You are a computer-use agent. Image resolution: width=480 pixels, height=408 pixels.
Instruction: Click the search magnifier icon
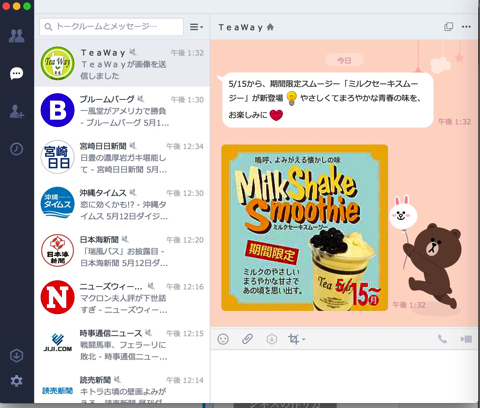click(x=48, y=27)
